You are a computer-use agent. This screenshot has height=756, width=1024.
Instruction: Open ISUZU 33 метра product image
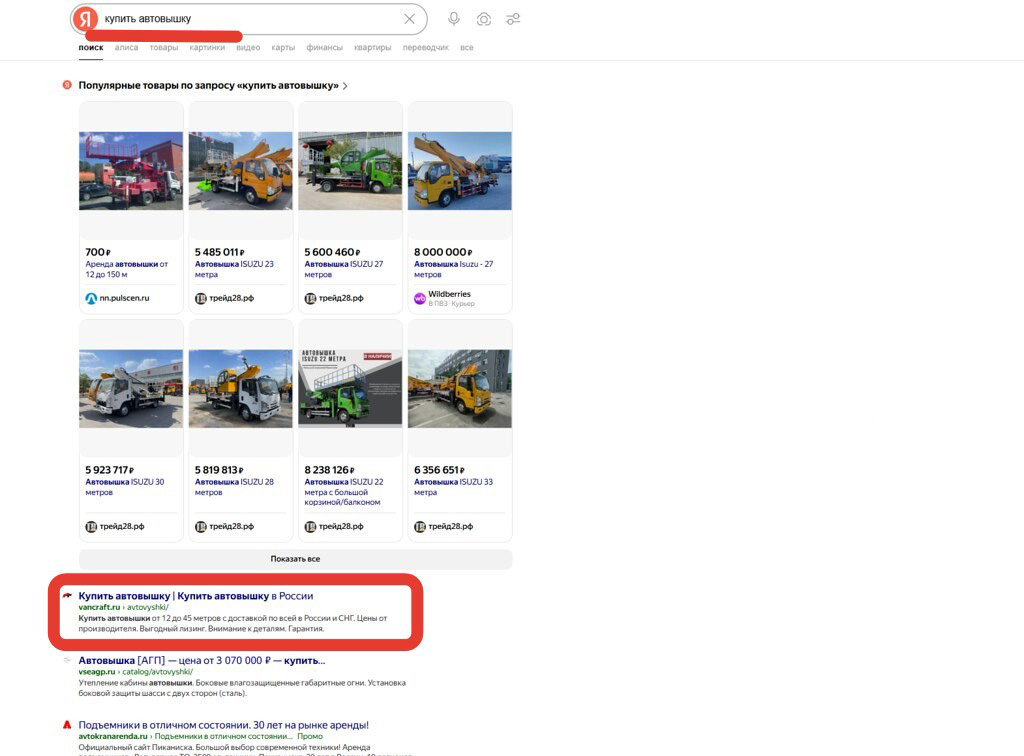pos(460,389)
